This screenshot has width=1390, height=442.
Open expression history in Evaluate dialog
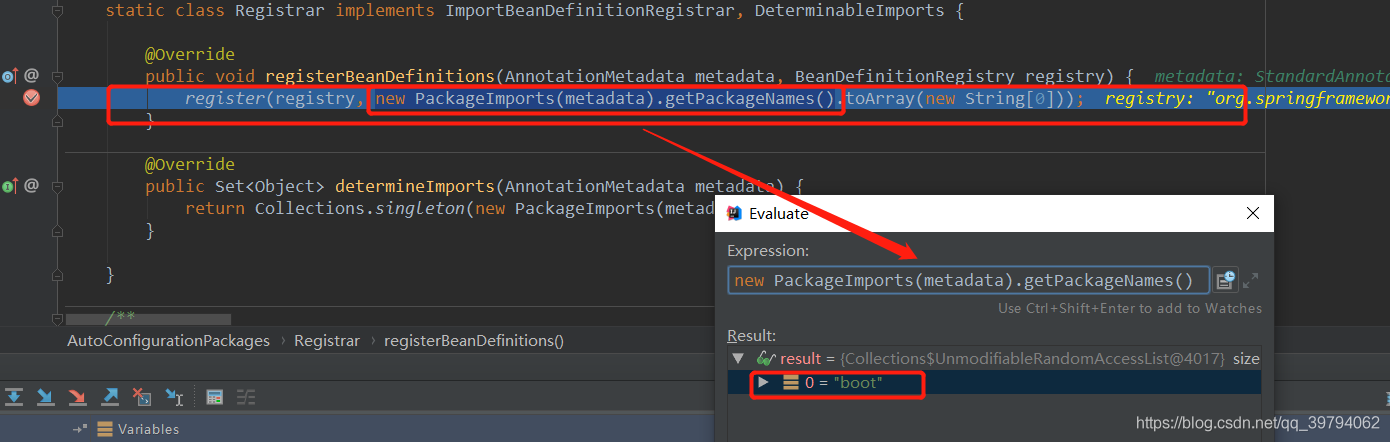[x=1226, y=280]
